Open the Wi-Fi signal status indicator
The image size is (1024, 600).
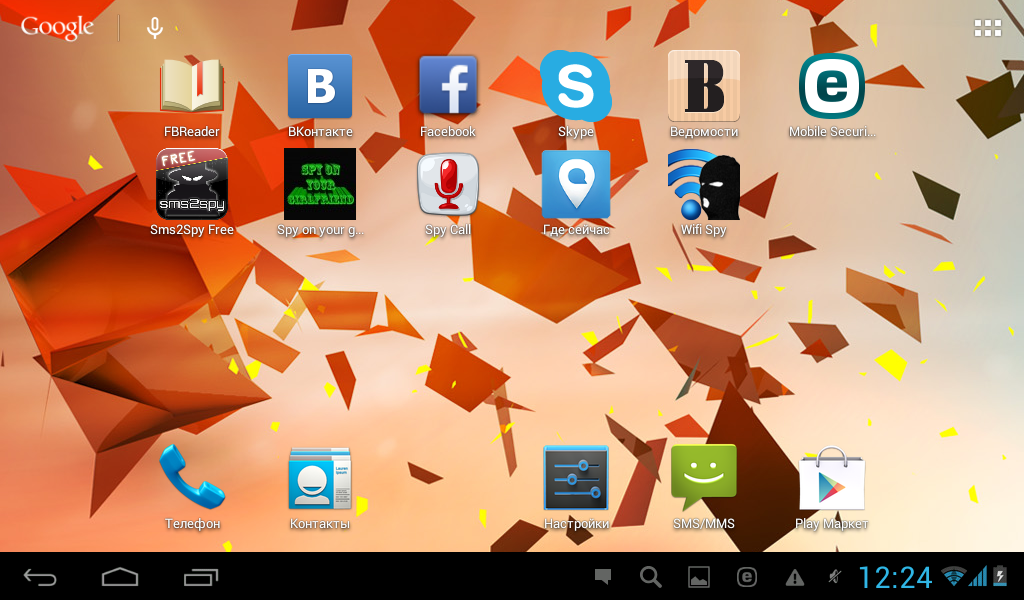point(953,576)
